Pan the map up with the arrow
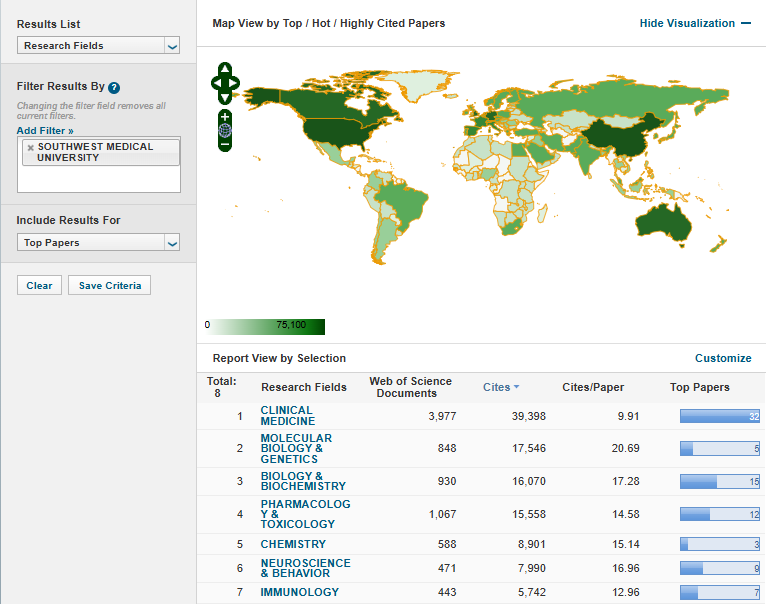Image resolution: width=766 pixels, height=604 pixels. 225,69
